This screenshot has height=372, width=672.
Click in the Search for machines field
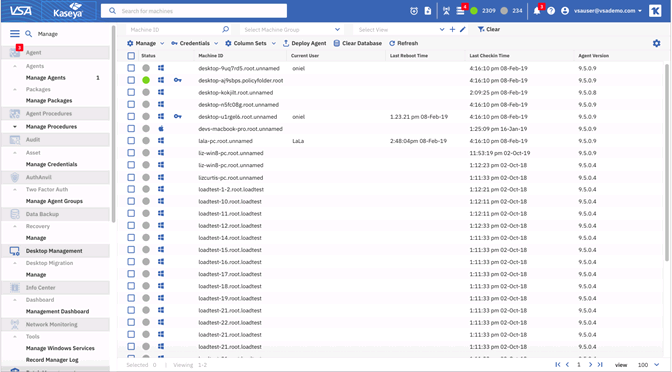(x=194, y=11)
